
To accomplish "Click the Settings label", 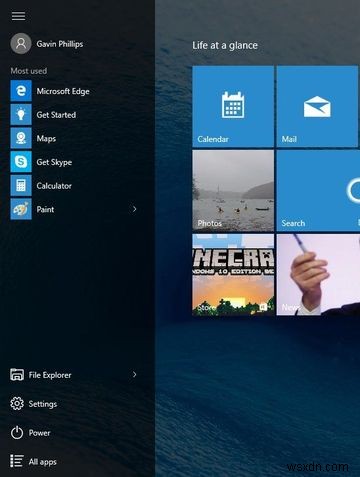I will 43,404.
